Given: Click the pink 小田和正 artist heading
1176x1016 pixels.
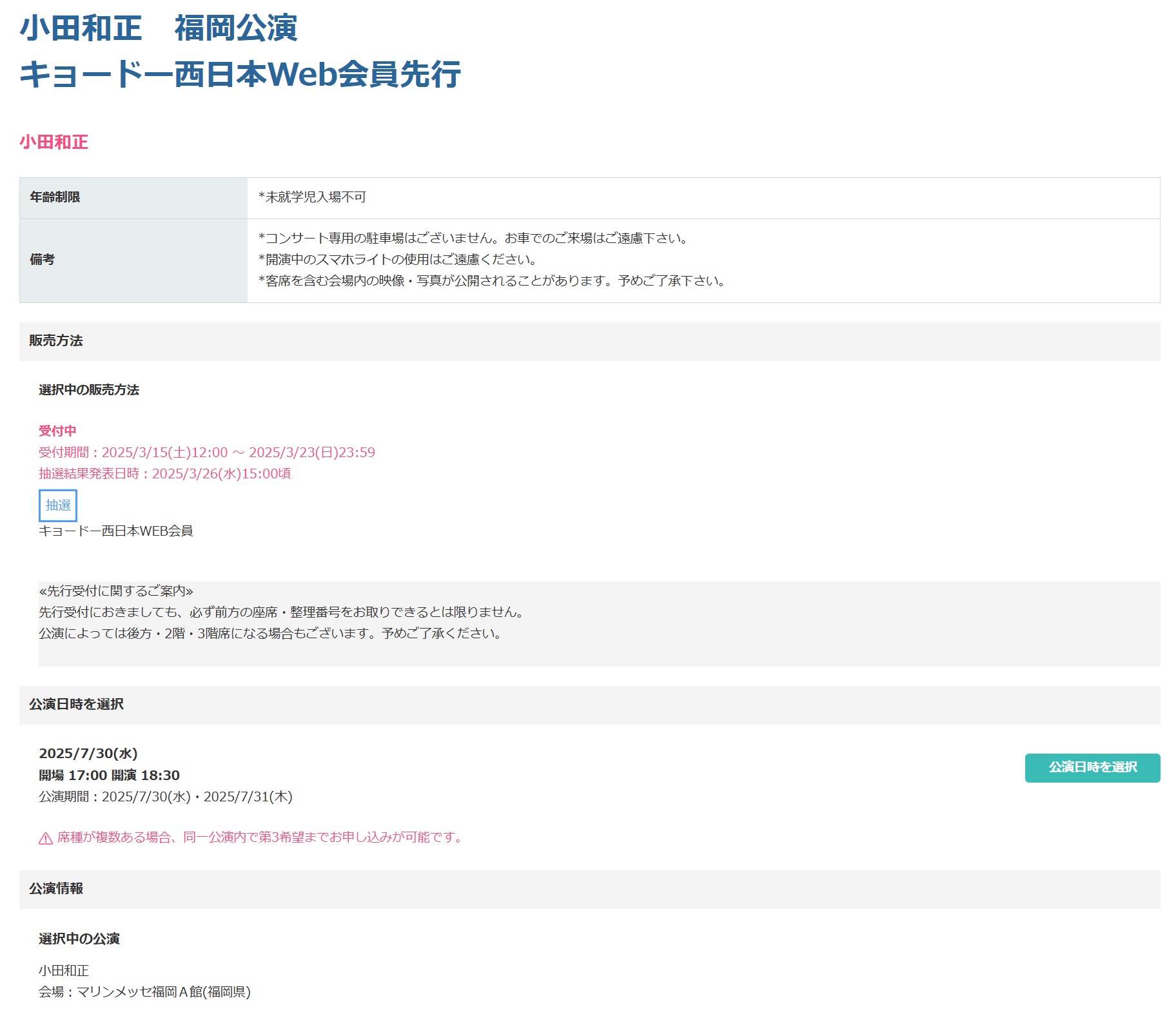Looking at the screenshot, I should pos(54,142).
